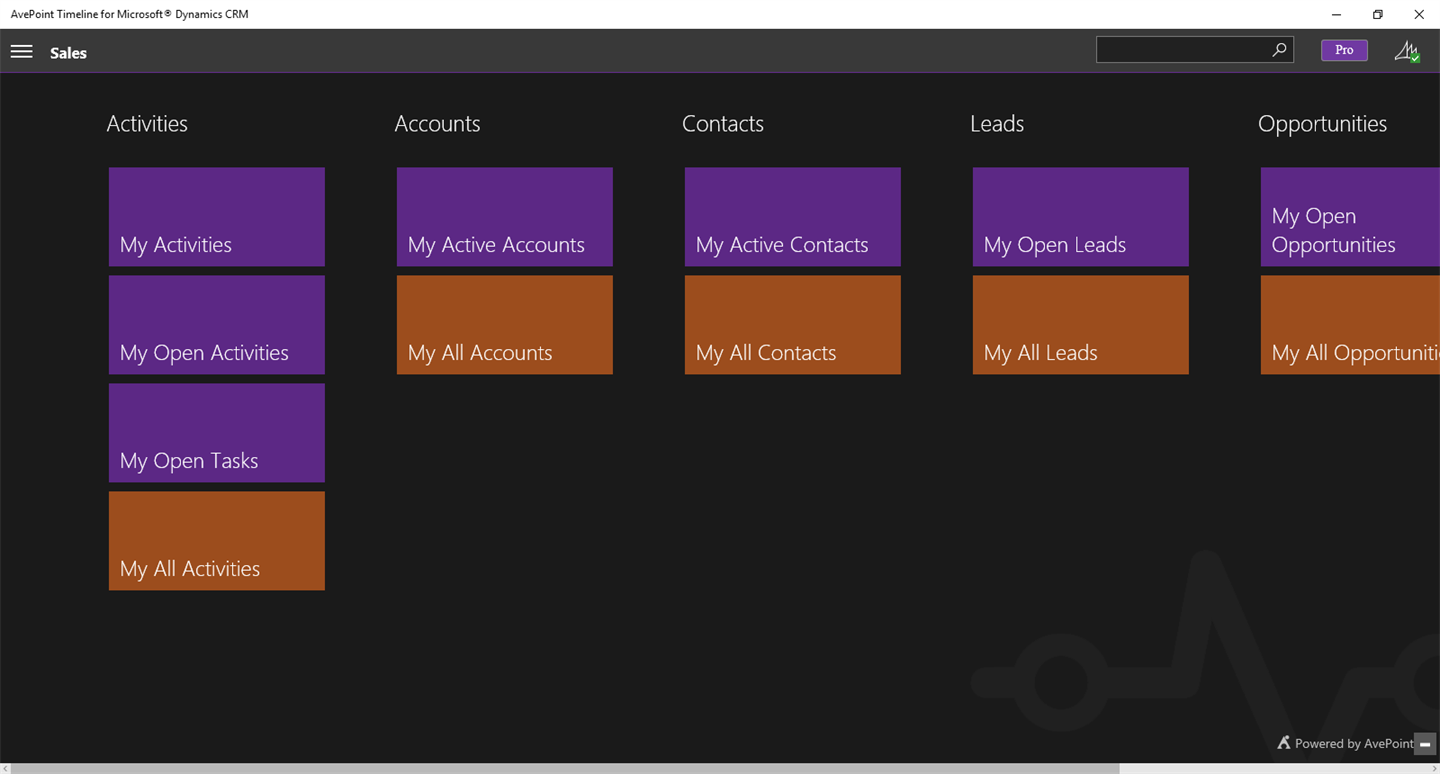The image size is (1440, 774).
Task: Open My Open Opportunities tile
Action: click(x=1350, y=216)
